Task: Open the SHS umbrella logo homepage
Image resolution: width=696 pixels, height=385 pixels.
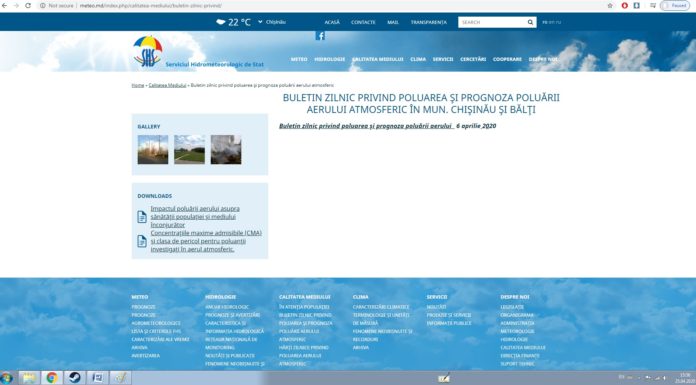Action: click(x=148, y=52)
